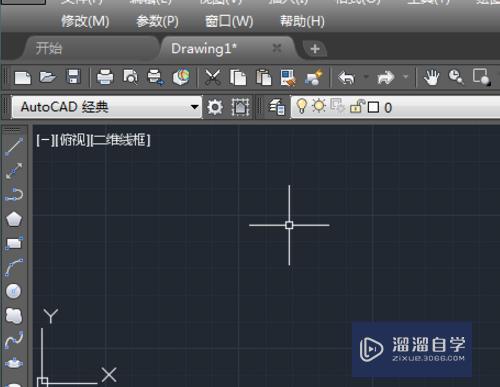Paste from clipboard icon
Screen dimensions: 500x387
click(x=263, y=78)
